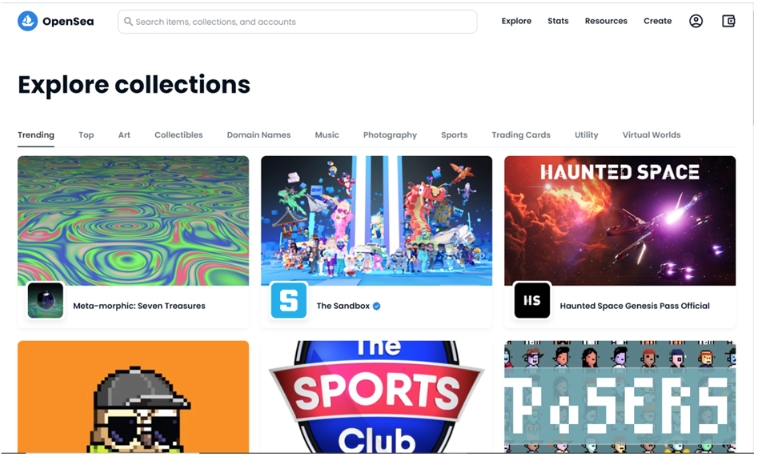Viewport: 758px width, 458px height.
Task: Click the Create link
Action: click(657, 21)
